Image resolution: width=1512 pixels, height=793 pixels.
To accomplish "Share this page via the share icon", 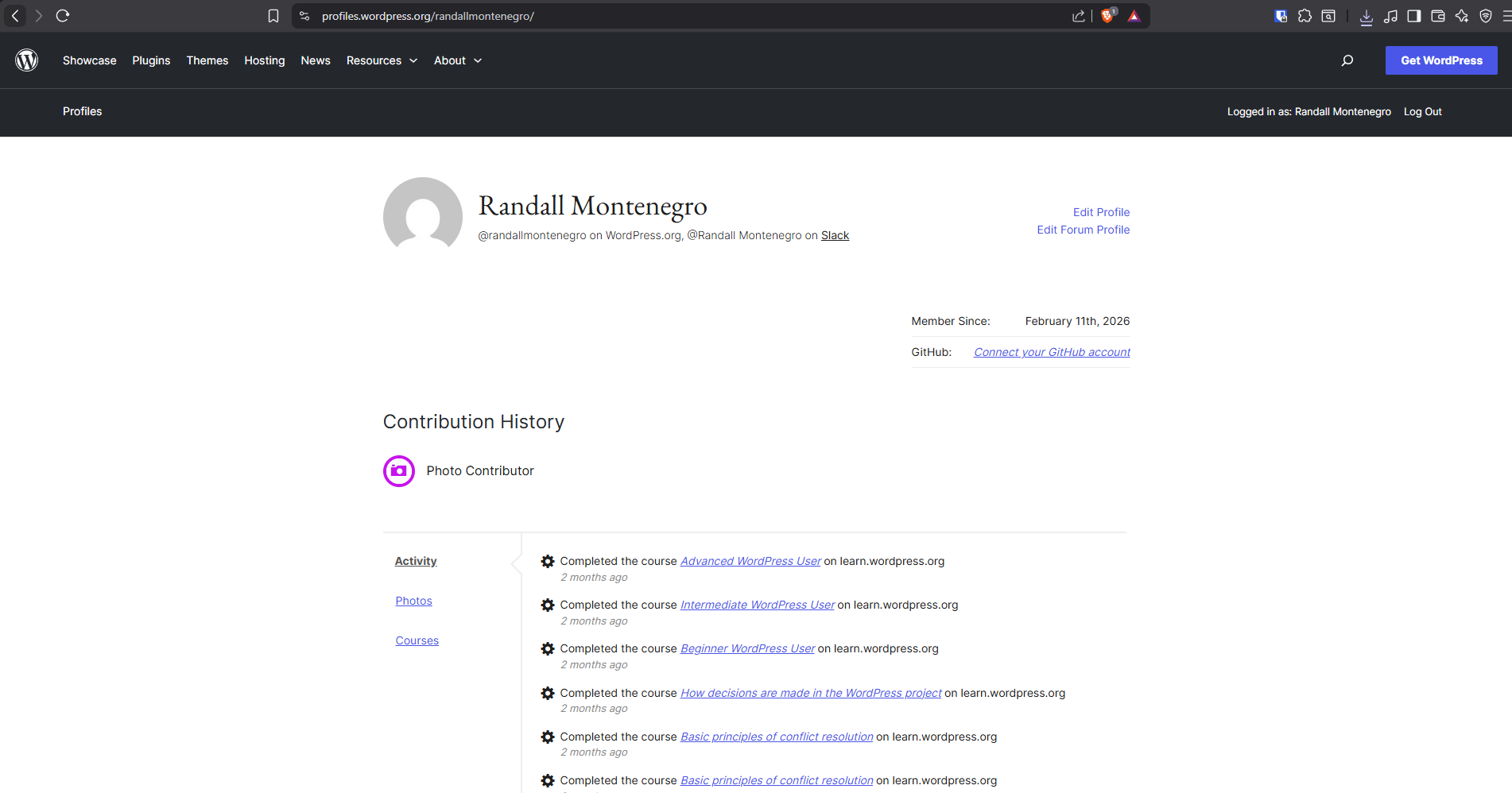I will coord(1079,16).
